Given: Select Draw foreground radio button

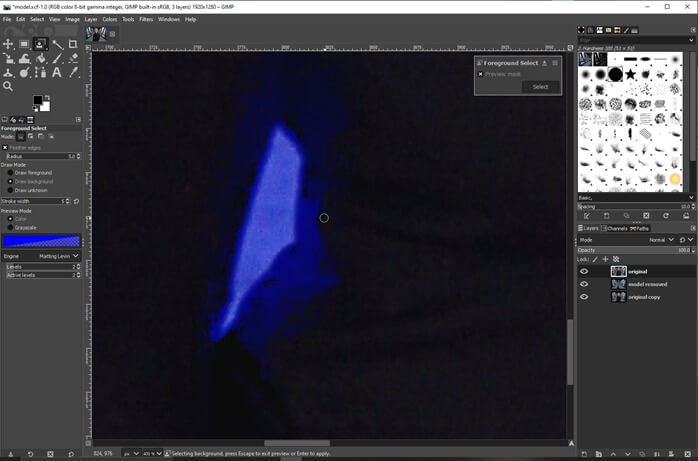Looking at the screenshot, I should click(x=10, y=173).
